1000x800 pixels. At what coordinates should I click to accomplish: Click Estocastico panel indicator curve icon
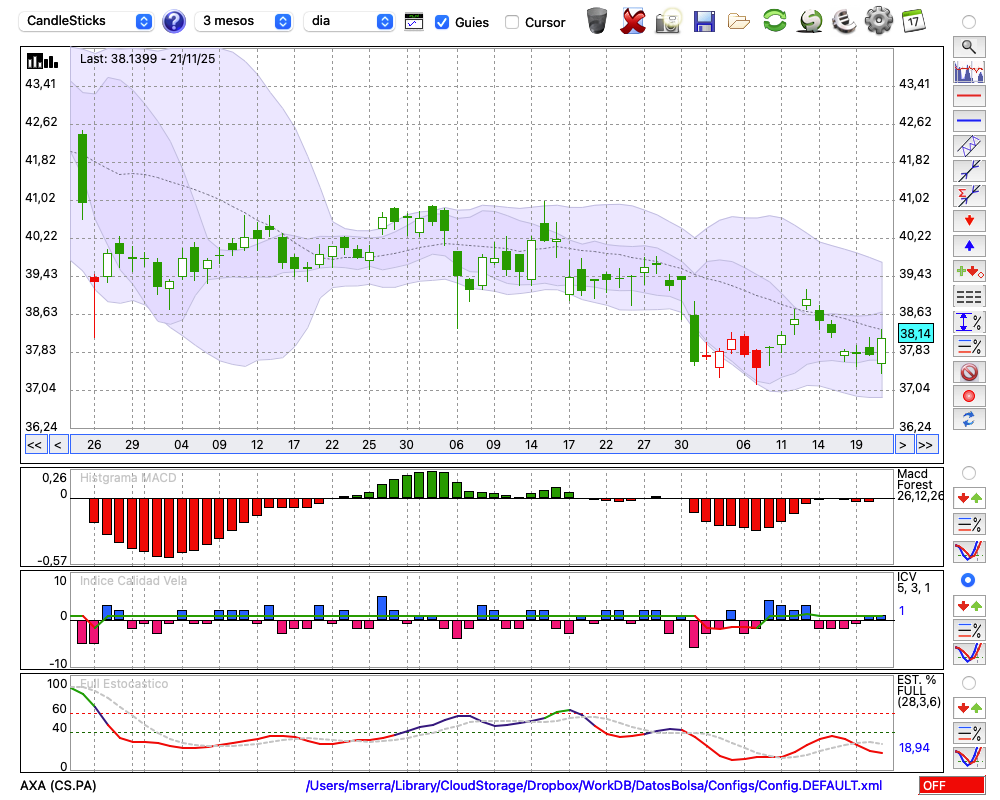pos(969,757)
